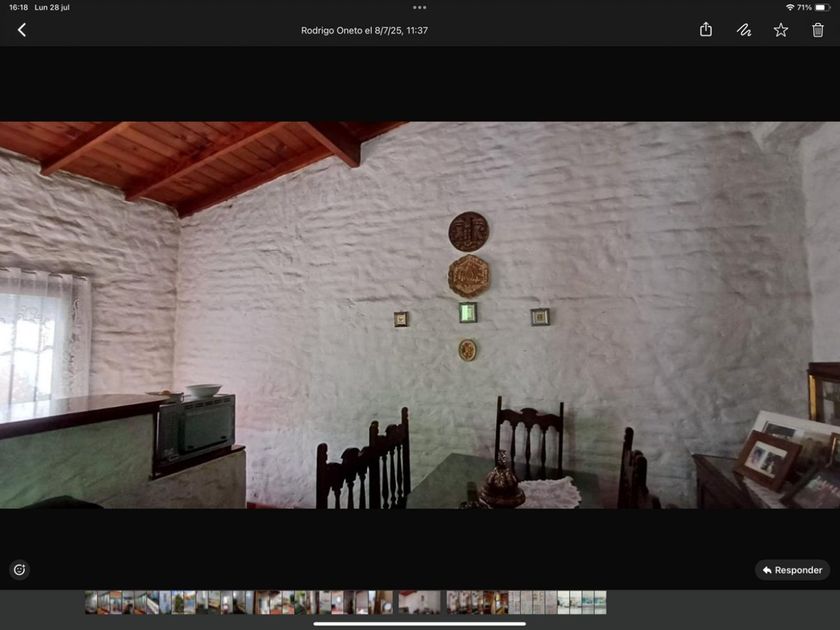
Task: Tap the 71% battery percentage
Action: coord(804,8)
